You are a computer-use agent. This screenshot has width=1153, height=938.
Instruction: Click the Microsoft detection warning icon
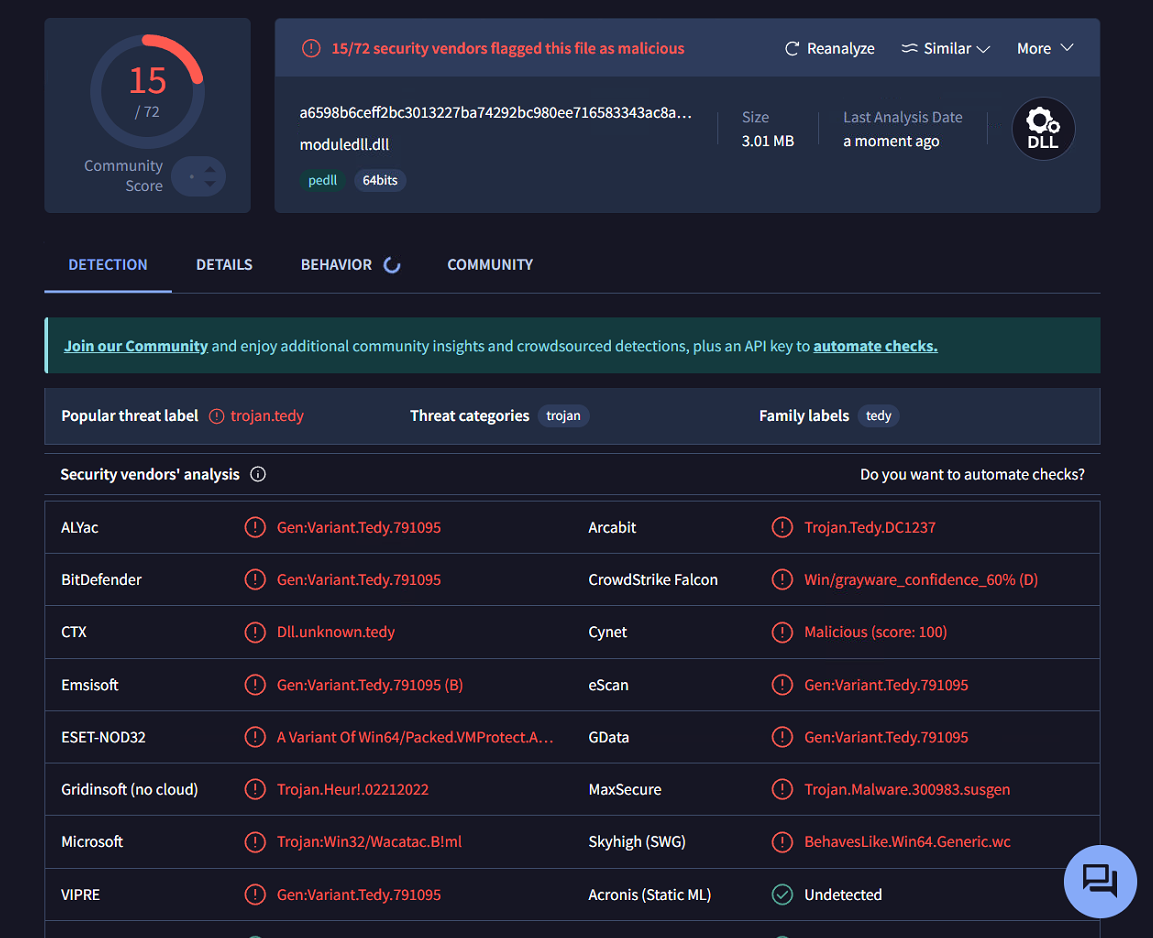point(255,842)
